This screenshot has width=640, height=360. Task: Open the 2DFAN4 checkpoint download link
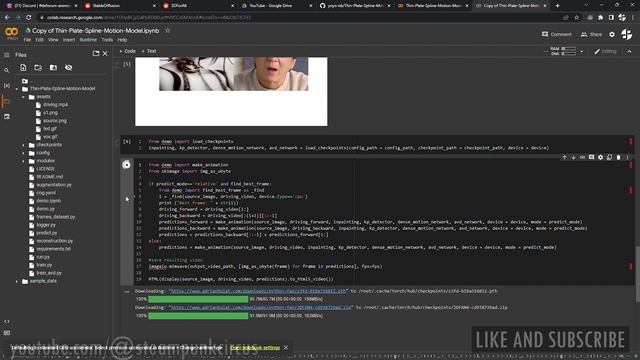260,308
